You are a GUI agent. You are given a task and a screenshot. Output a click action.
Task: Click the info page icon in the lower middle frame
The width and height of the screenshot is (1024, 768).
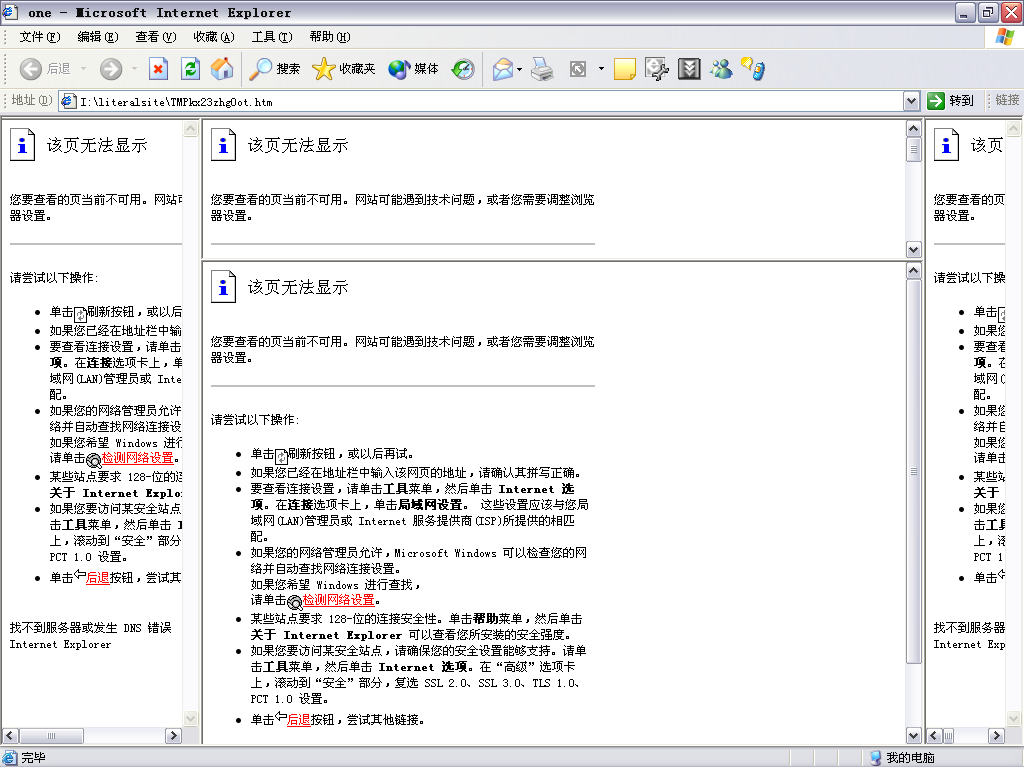coord(223,287)
